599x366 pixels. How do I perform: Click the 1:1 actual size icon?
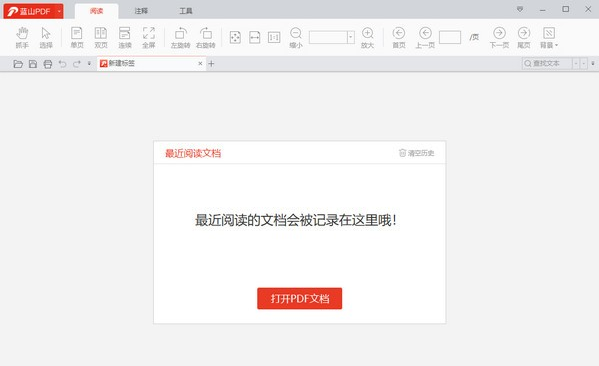[x=274, y=37]
